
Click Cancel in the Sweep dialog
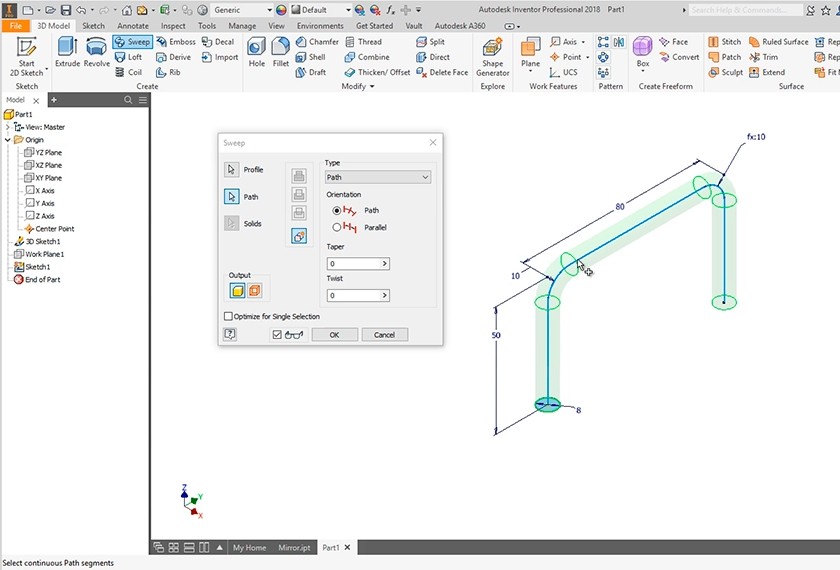point(384,335)
